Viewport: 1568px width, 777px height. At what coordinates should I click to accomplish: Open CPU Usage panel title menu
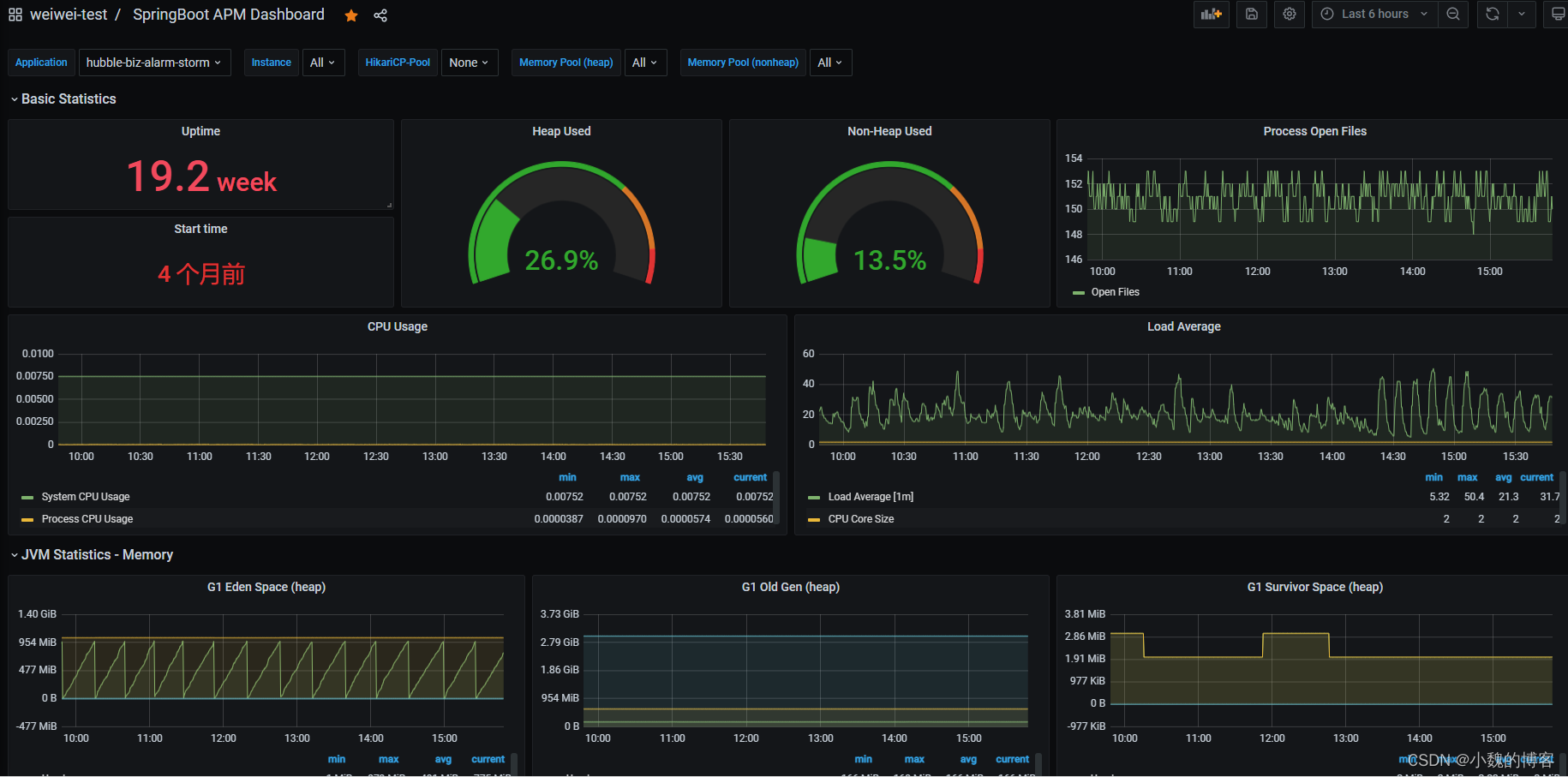[x=398, y=326]
